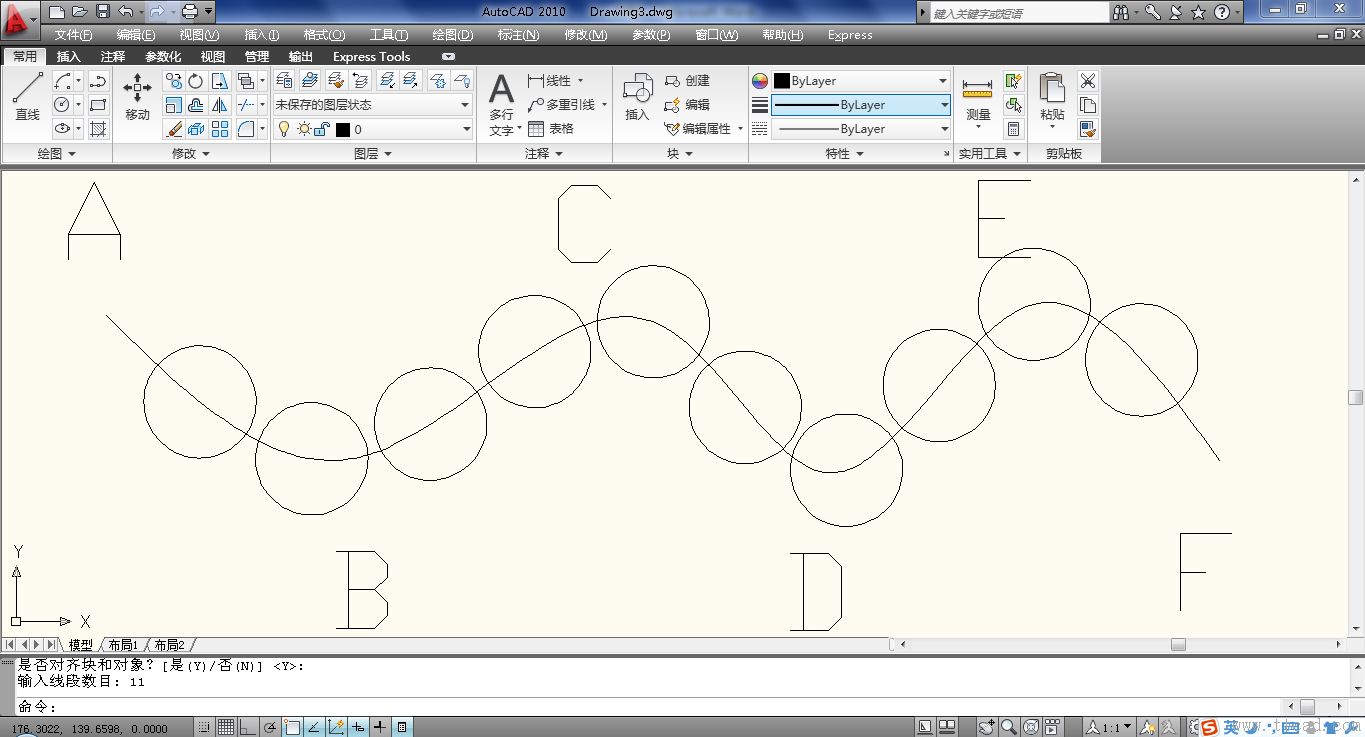Switch to the 注释 ribbon tab
This screenshot has width=1365, height=737.
113,57
